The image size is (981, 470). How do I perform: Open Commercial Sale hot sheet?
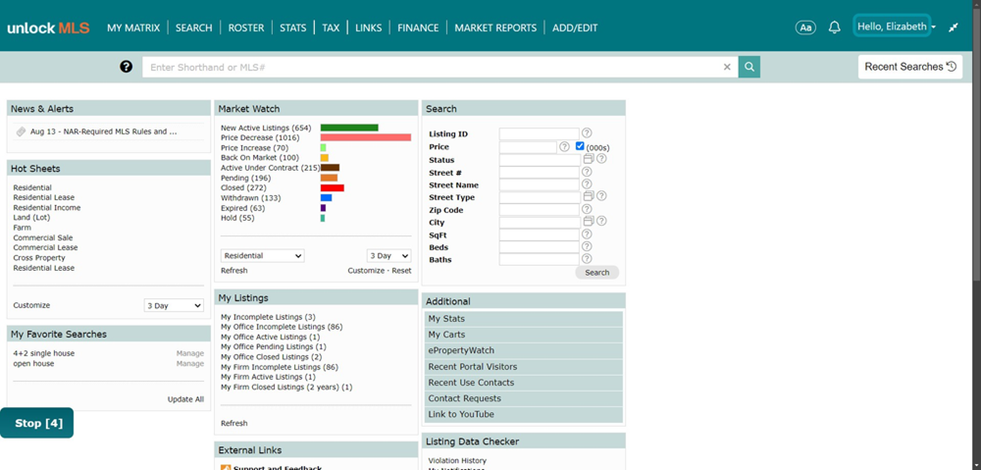pos(43,238)
